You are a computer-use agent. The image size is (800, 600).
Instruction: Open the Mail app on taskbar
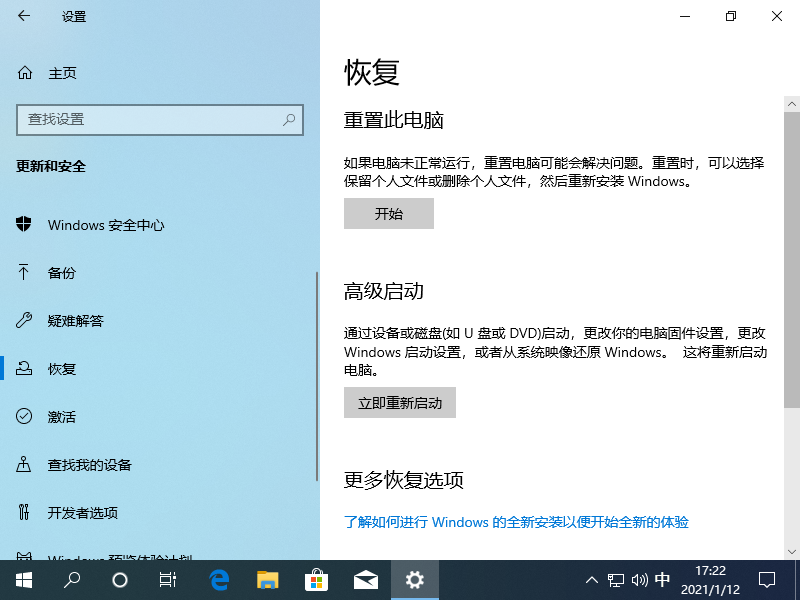(x=366, y=580)
